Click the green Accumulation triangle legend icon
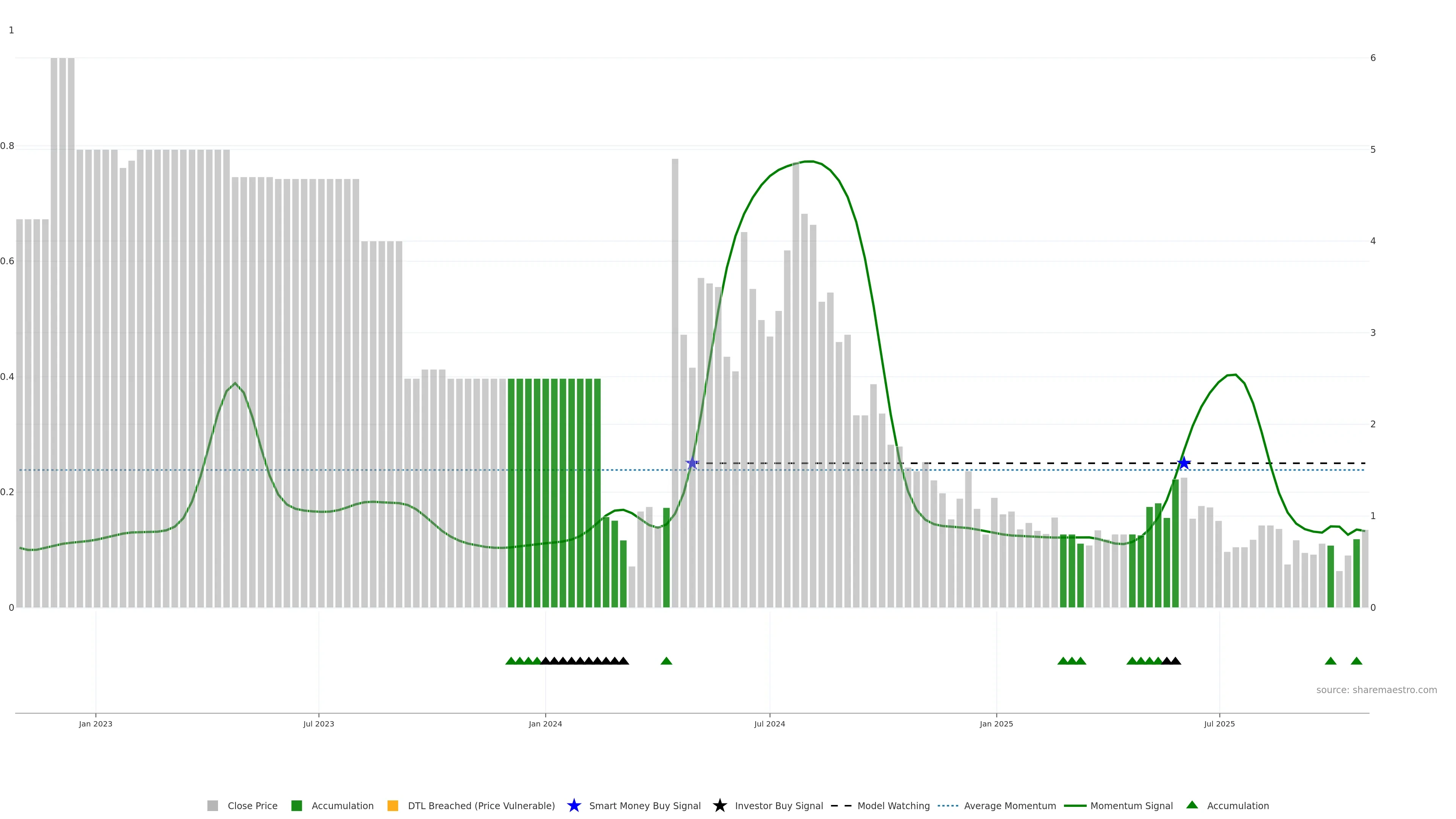Image resolution: width=1456 pixels, height=819 pixels. 1192,805
